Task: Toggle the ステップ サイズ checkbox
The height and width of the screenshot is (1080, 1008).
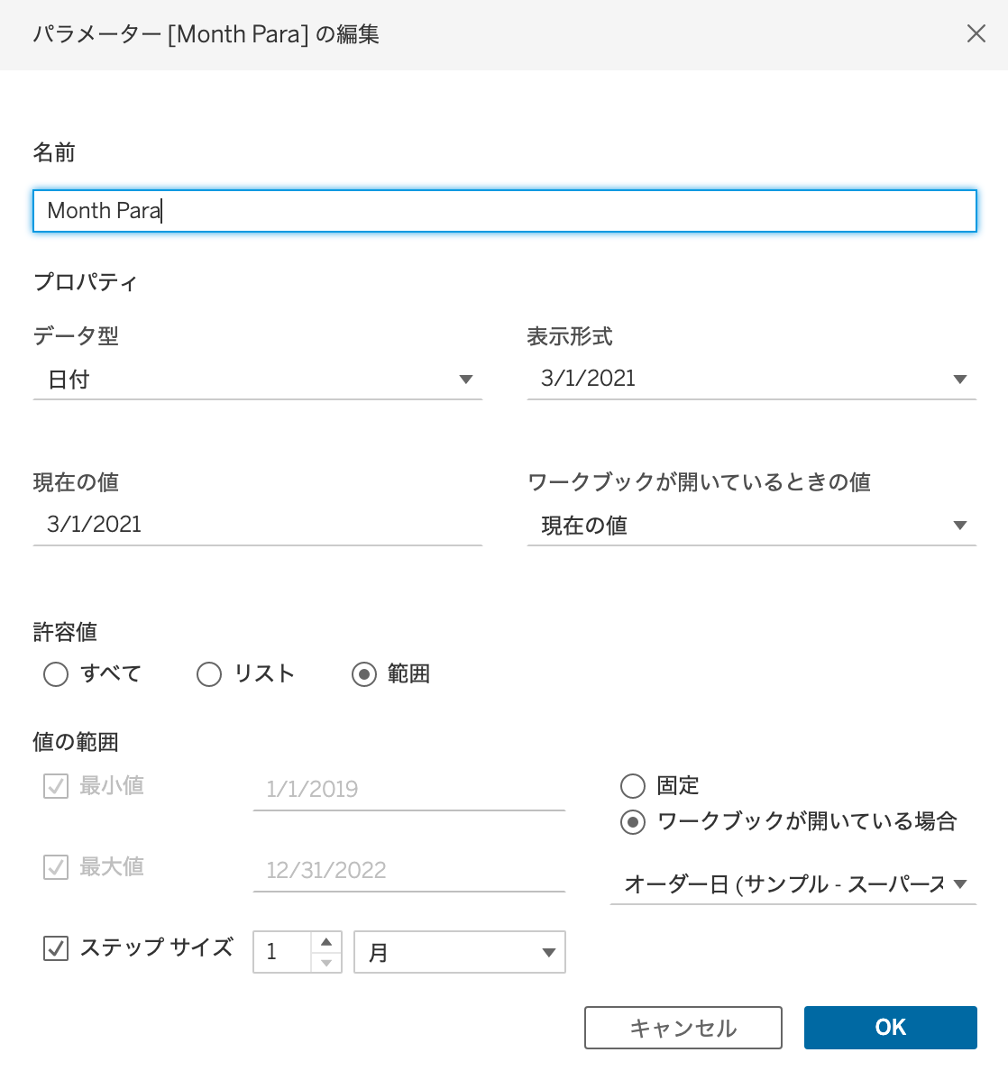Action: tap(56, 948)
